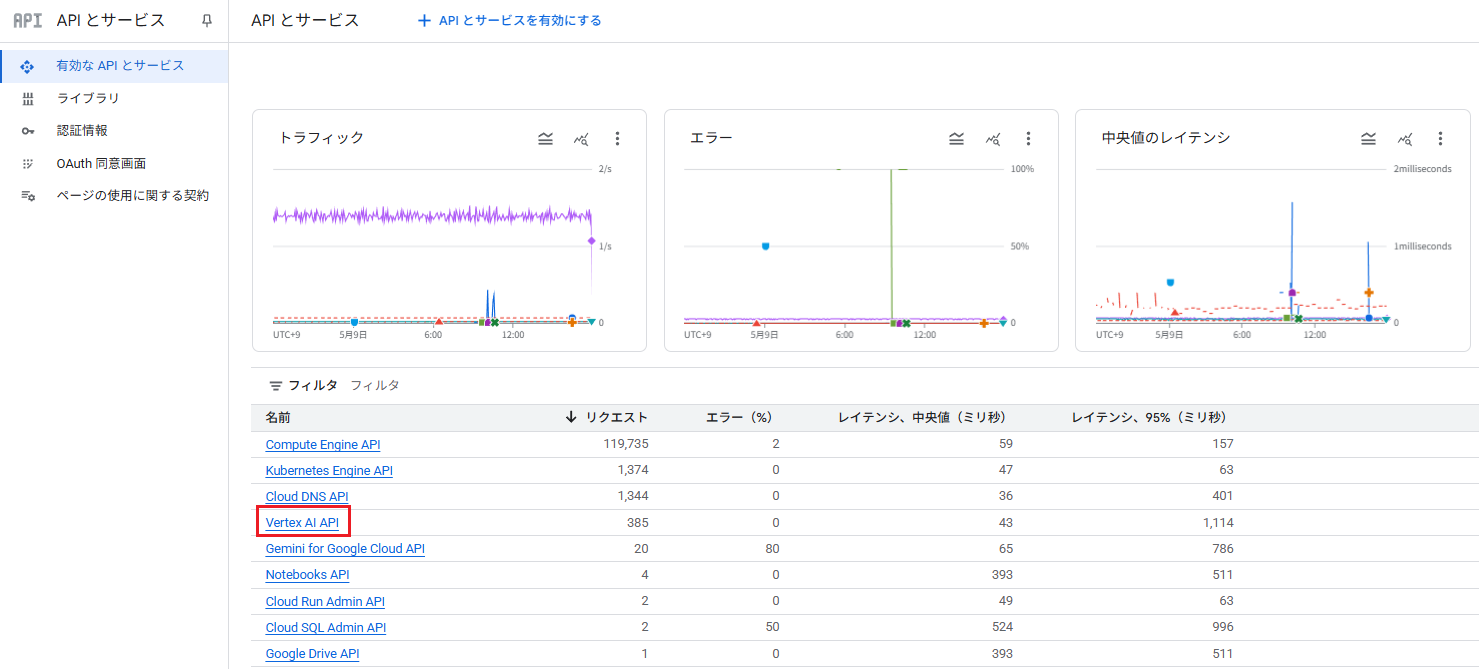The height and width of the screenshot is (669, 1479).
Task: Open the three-dot menu of エラー chart
Action: click(x=1028, y=139)
